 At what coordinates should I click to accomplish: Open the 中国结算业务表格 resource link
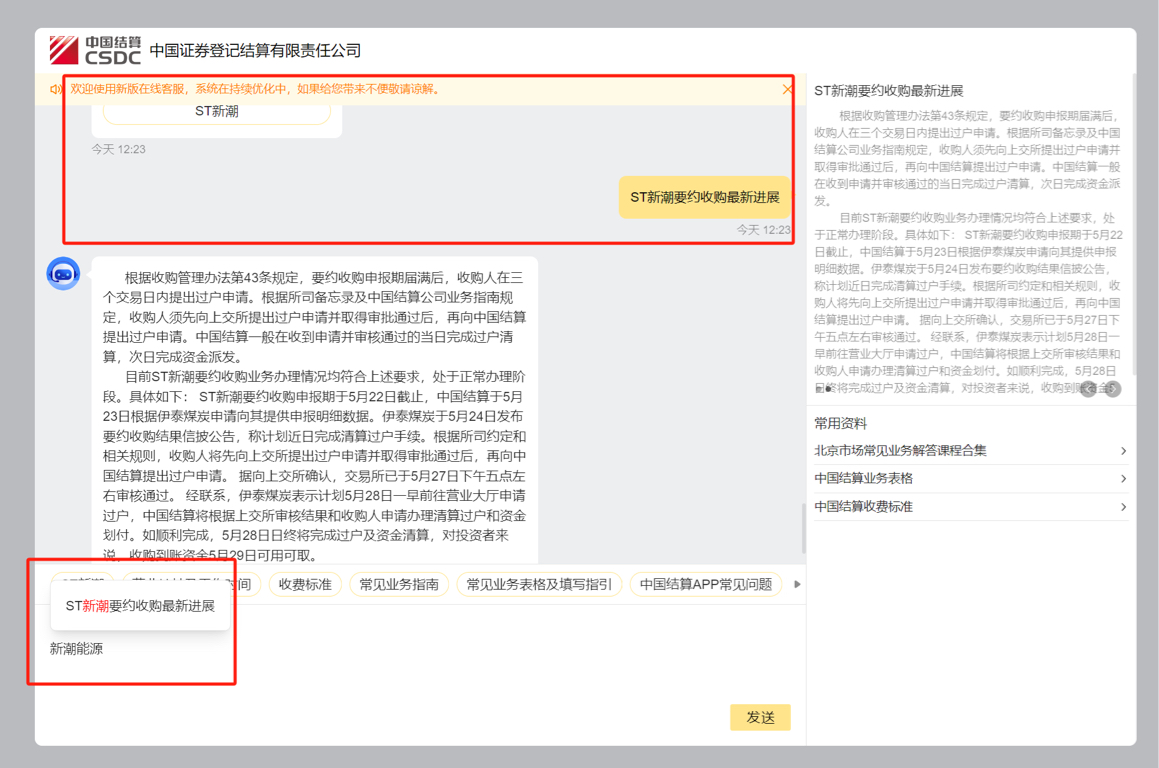pyautogui.click(x=971, y=478)
